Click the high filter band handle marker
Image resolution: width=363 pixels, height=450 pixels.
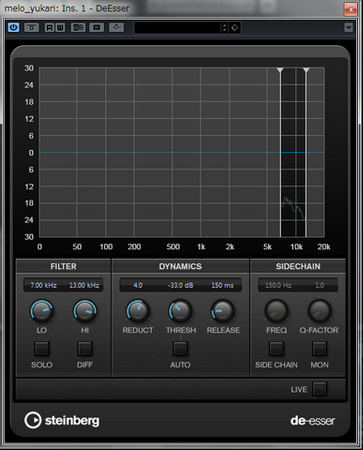[306, 70]
